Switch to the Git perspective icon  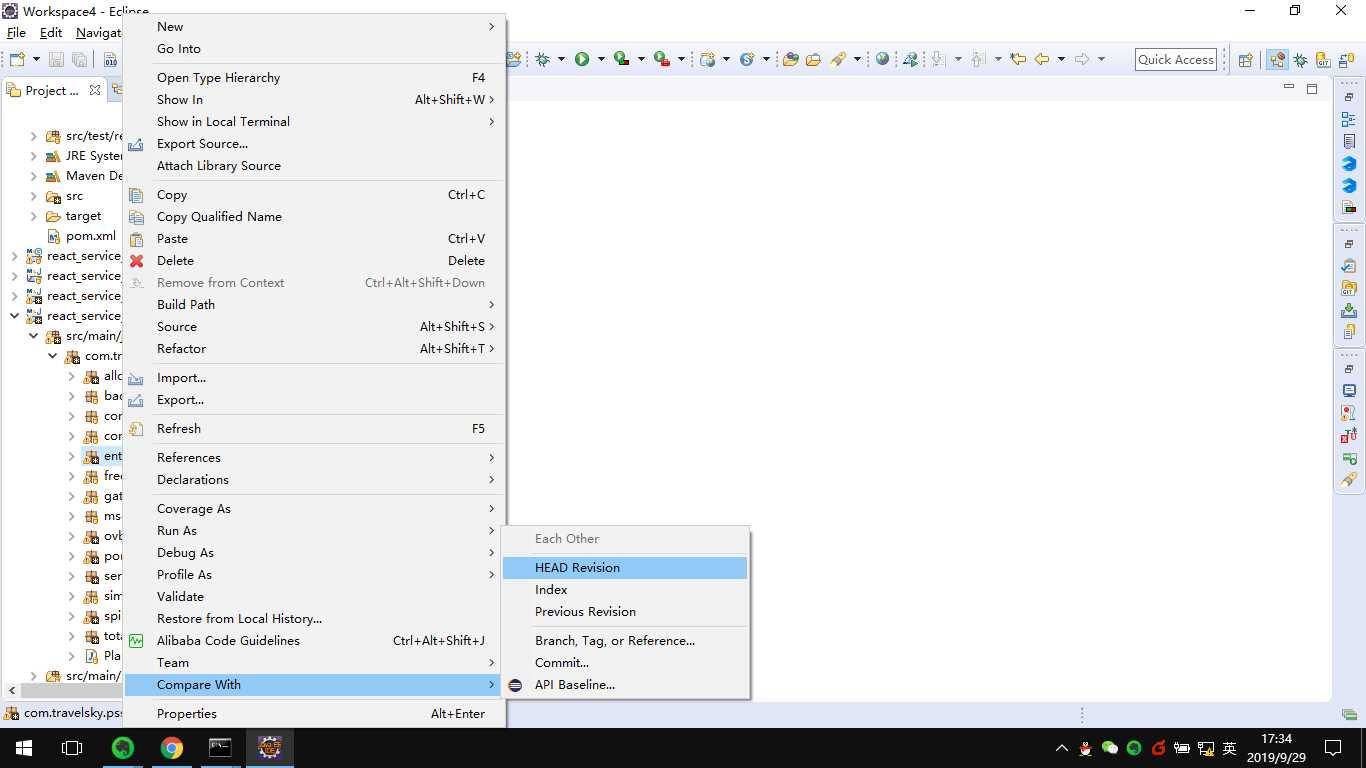(1323, 60)
